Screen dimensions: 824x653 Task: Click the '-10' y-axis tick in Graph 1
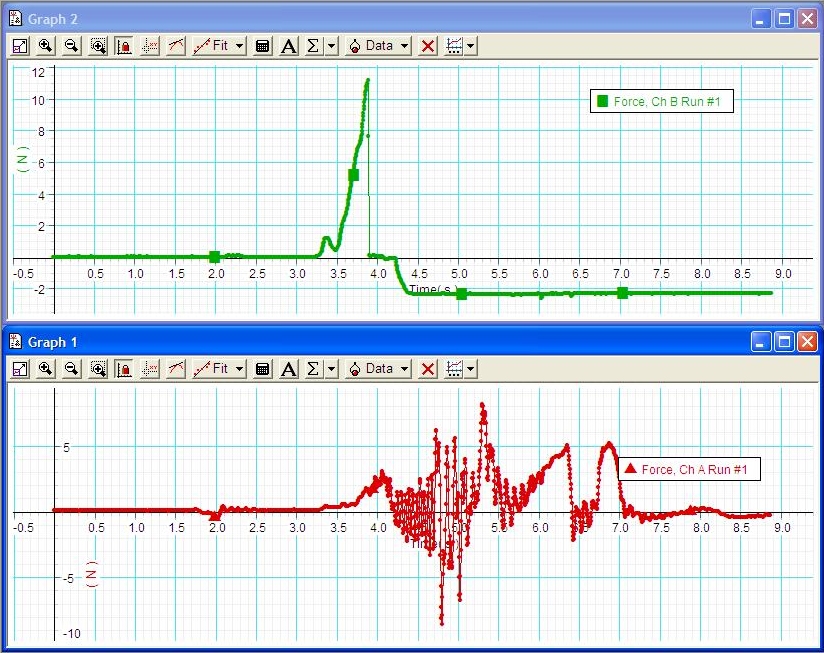tap(71, 634)
